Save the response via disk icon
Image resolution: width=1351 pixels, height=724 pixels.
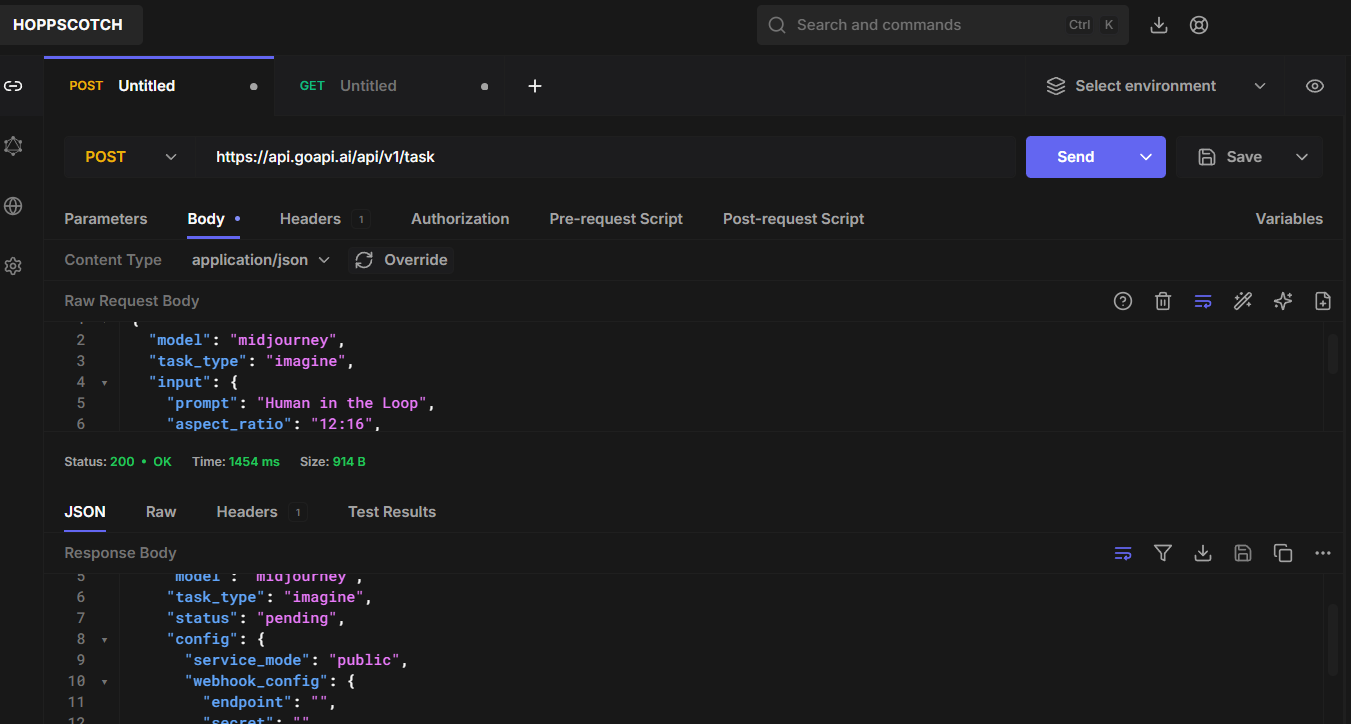pos(1242,552)
